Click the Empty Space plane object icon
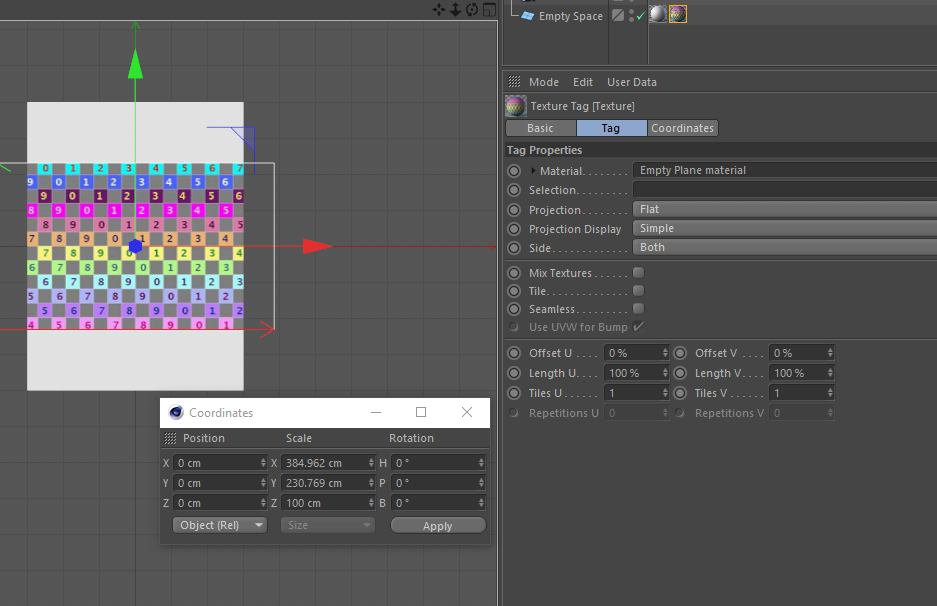Image resolution: width=937 pixels, height=606 pixels. point(527,16)
